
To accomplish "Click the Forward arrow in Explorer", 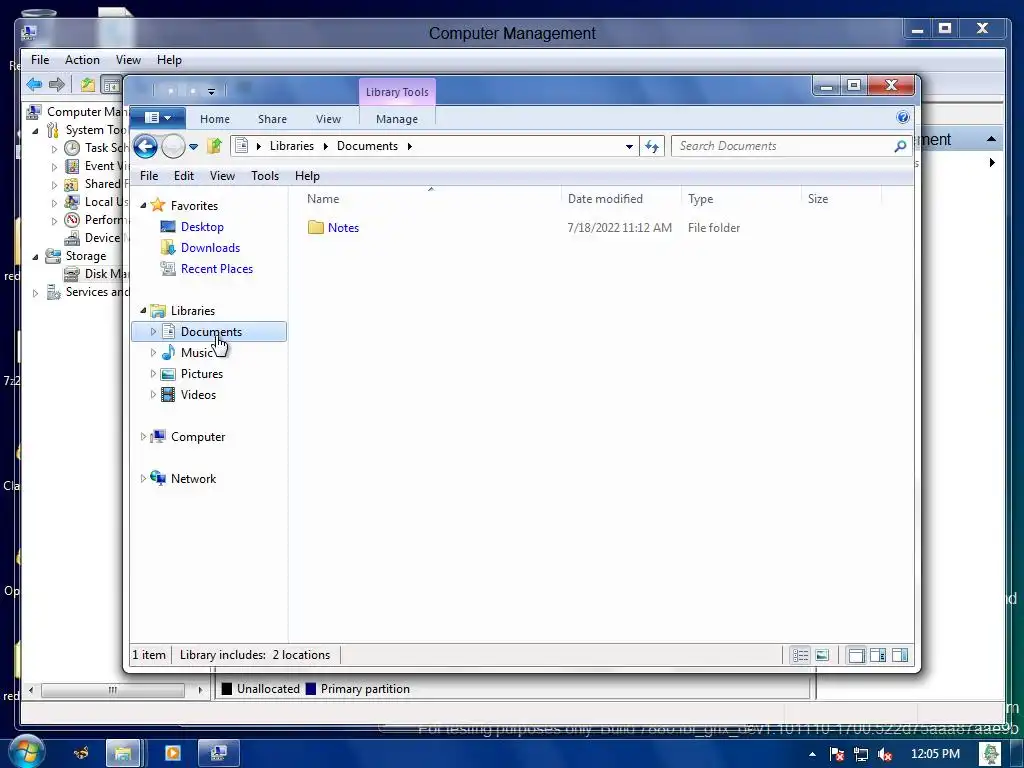I will click(x=173, y=146).
